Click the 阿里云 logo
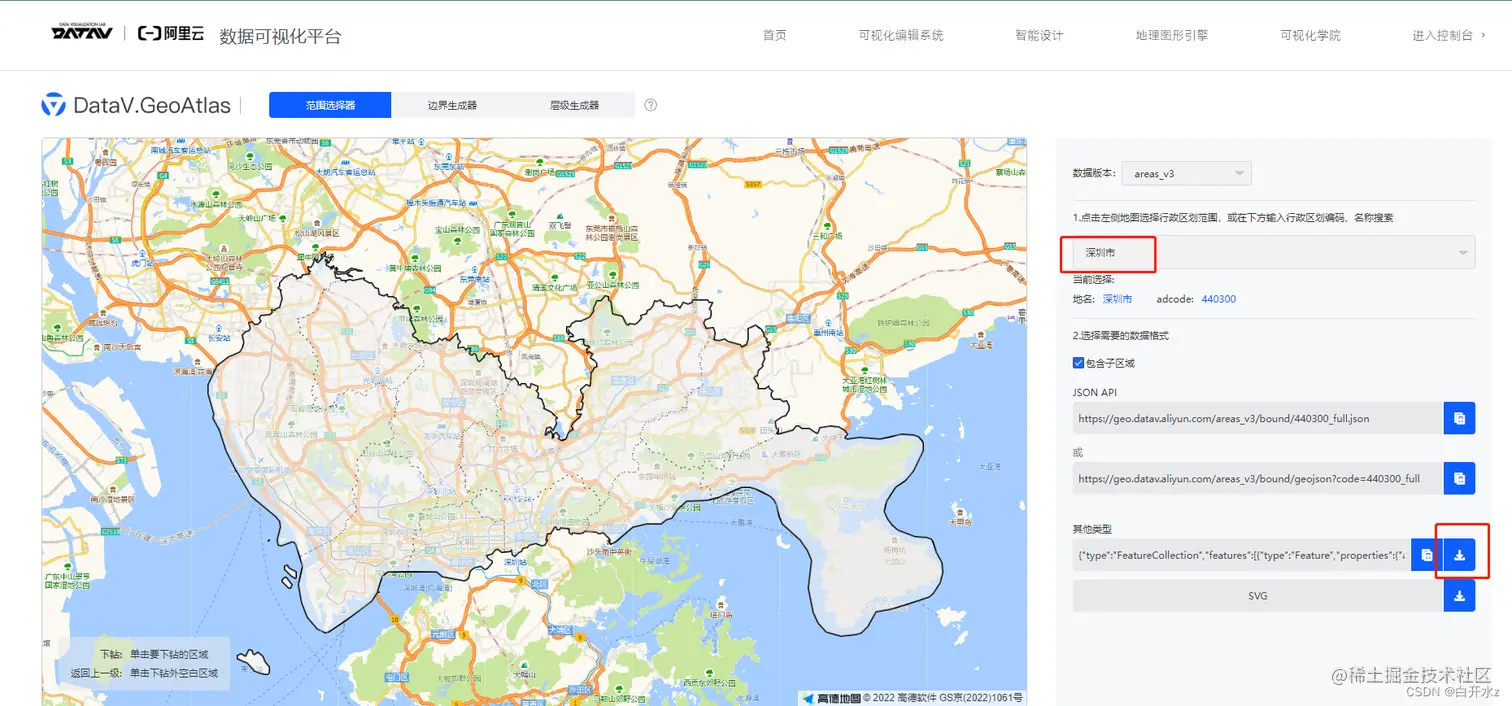Image resolution: width=1512 pixels, height=706 pixels. coord(171,34)
